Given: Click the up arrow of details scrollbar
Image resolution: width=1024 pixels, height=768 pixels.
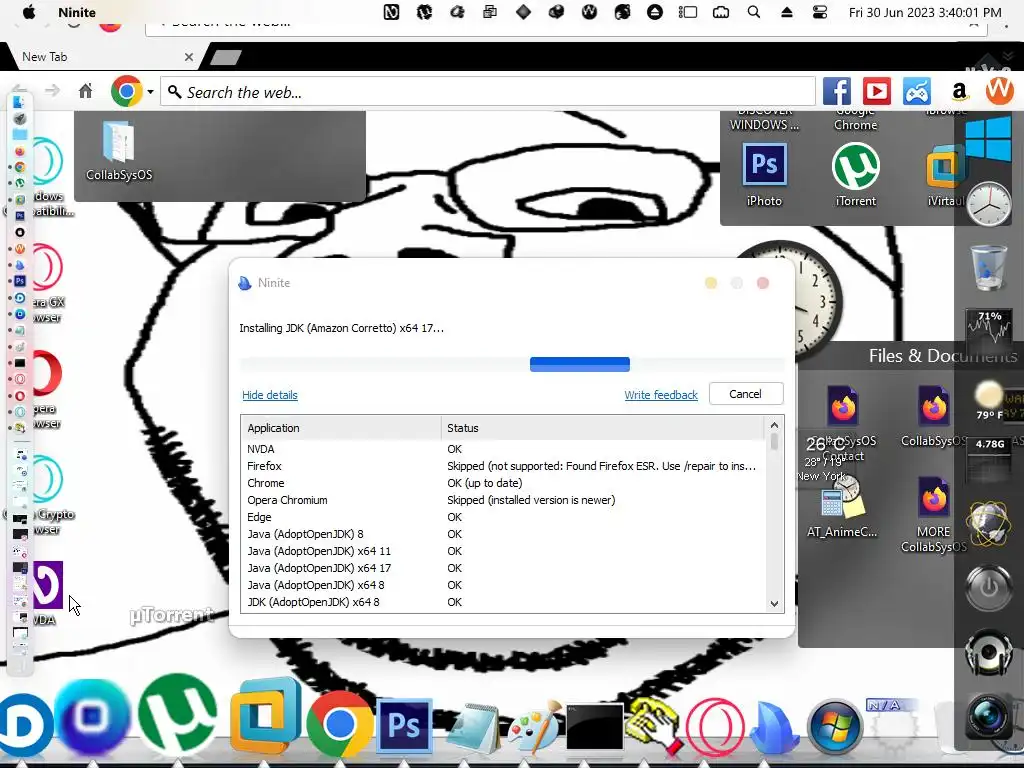Looking at the screenshot, I should 775,426.
